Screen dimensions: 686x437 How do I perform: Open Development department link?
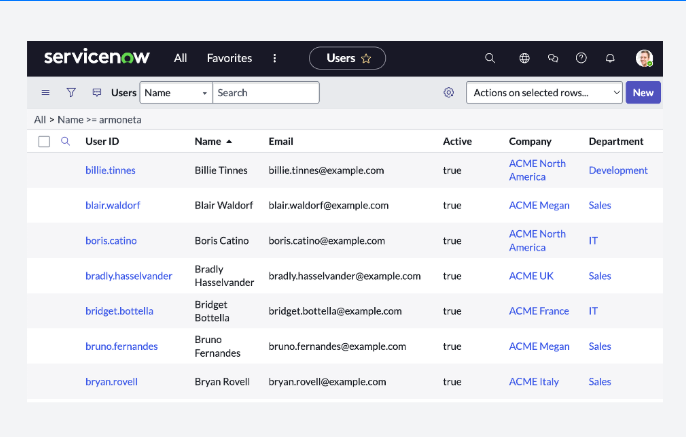click(x=618, y=170)
